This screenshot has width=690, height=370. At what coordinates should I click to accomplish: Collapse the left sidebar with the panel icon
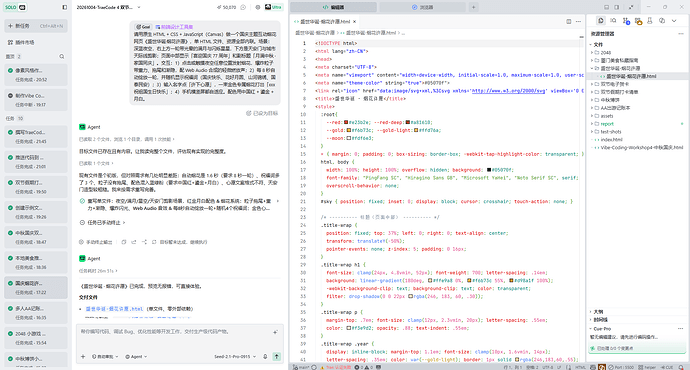[x=65, y=7]
